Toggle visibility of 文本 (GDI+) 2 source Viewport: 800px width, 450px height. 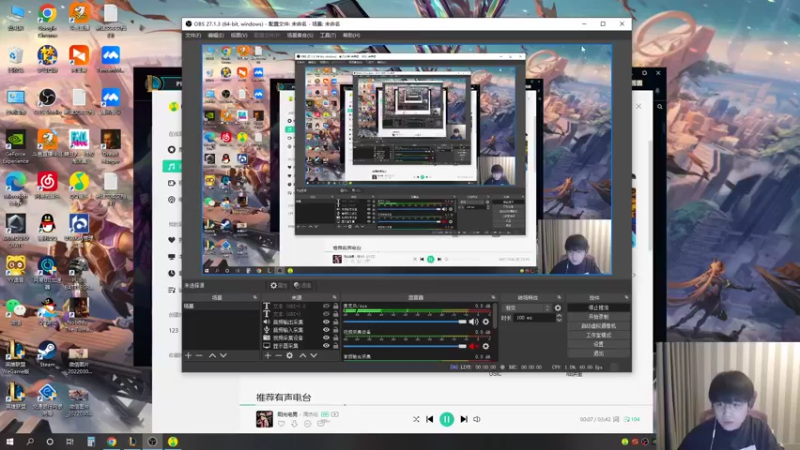[326, 306]
